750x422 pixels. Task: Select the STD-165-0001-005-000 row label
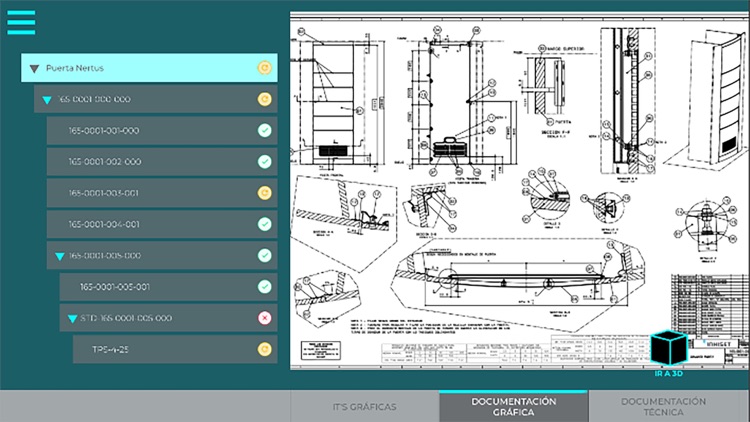pyautogui.click(x=126, y=318)
